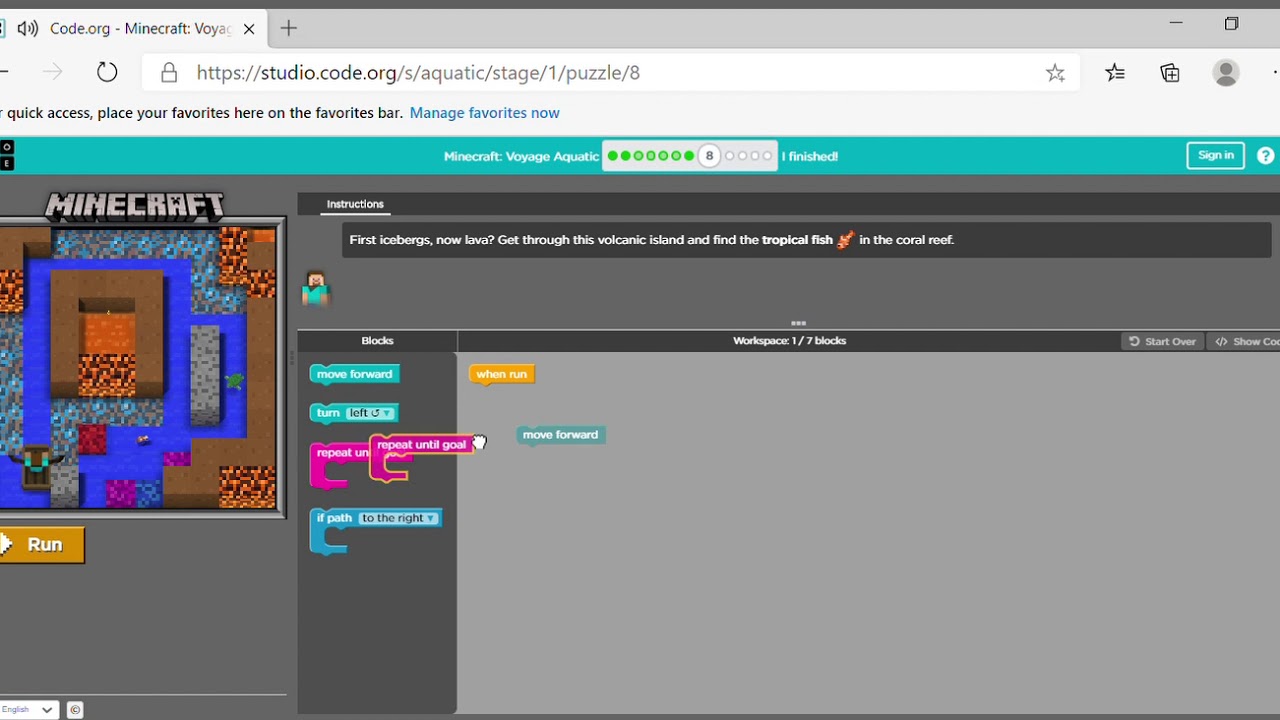Reload the page with the refresh icon
The width and height of the screenshot is (1280, 720).
coord(107,72)
